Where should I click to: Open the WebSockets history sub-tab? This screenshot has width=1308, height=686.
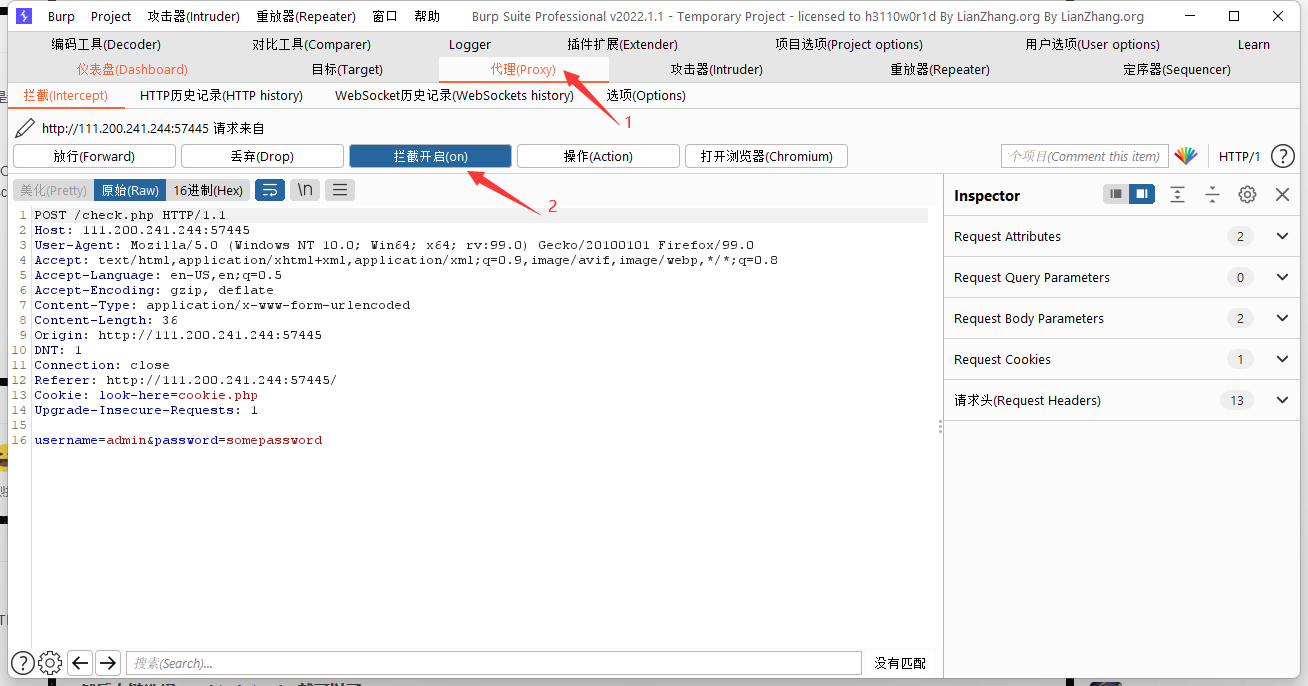tap(454, 95)
